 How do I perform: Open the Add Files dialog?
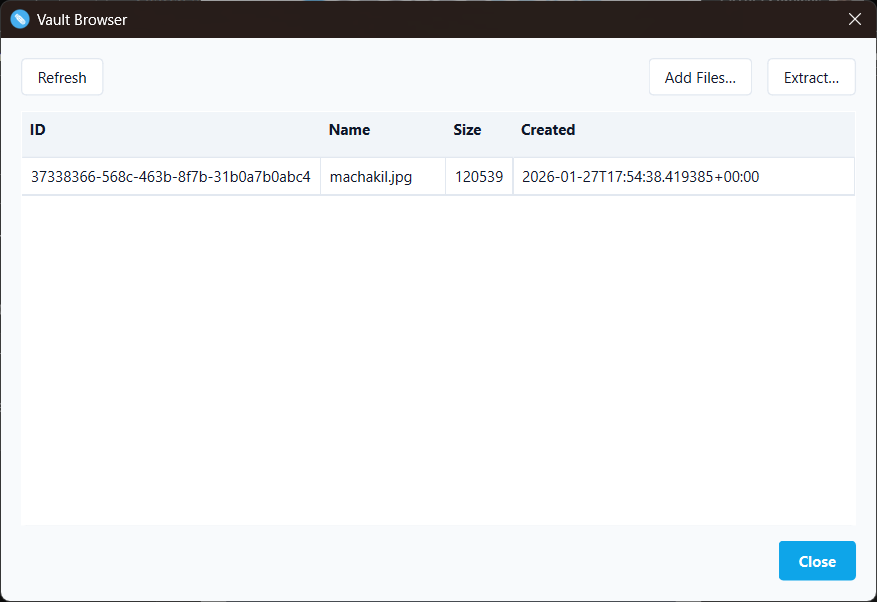[x=700, y=77]
